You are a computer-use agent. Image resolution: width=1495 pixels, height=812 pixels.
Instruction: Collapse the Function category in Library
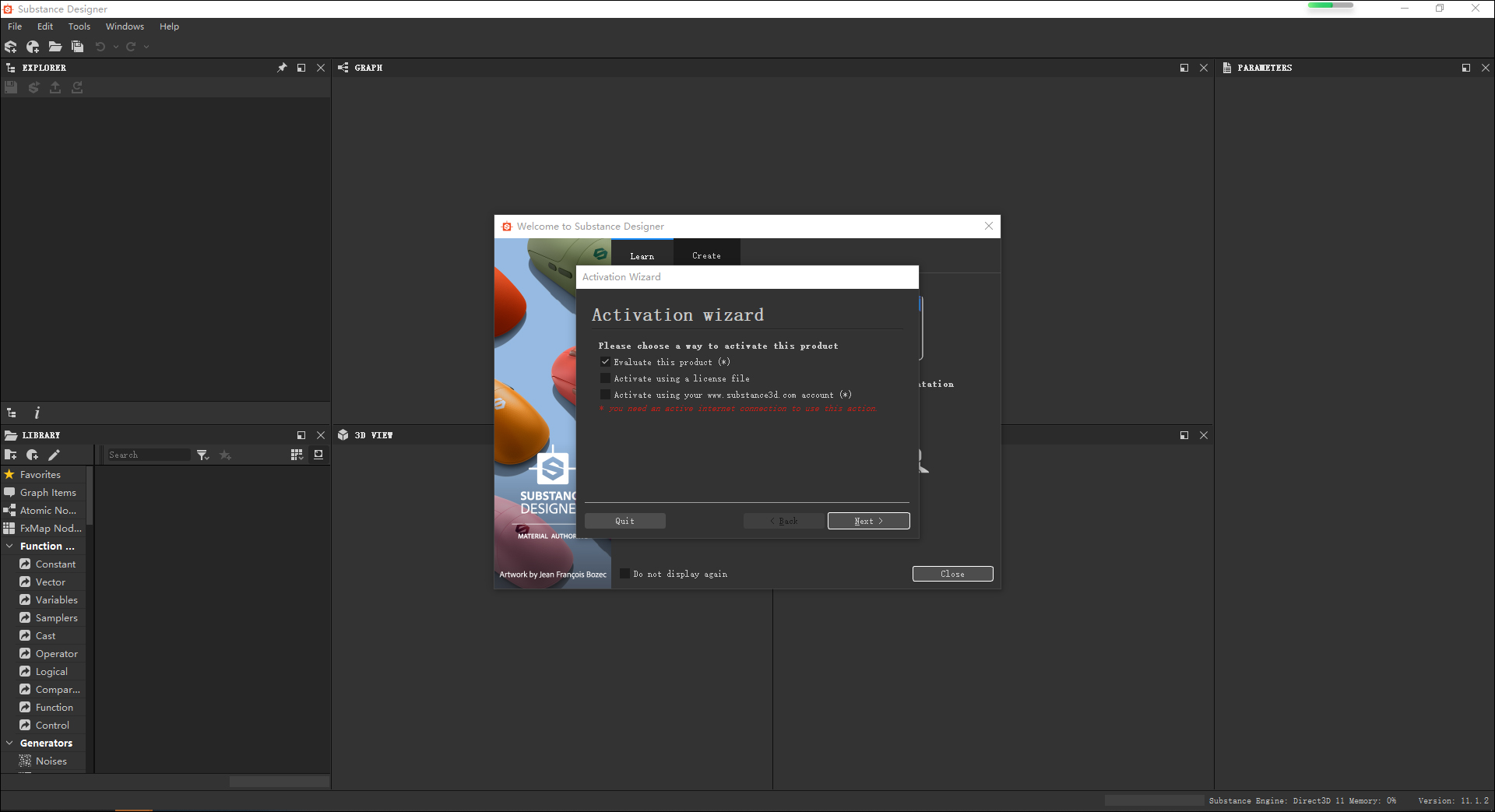9,546
